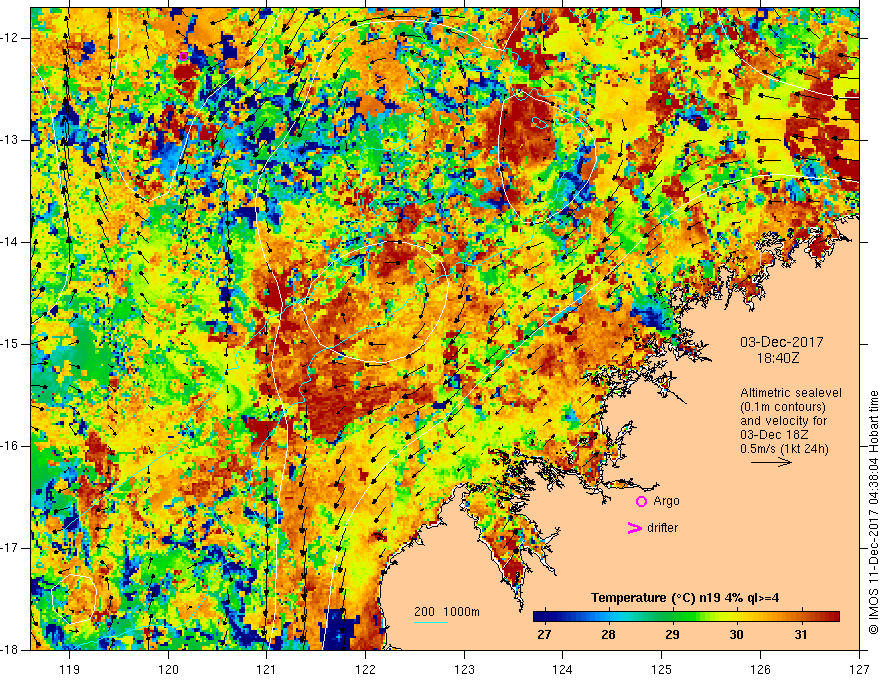Click the '28' colorbar tick label

[x=608, y=635]
